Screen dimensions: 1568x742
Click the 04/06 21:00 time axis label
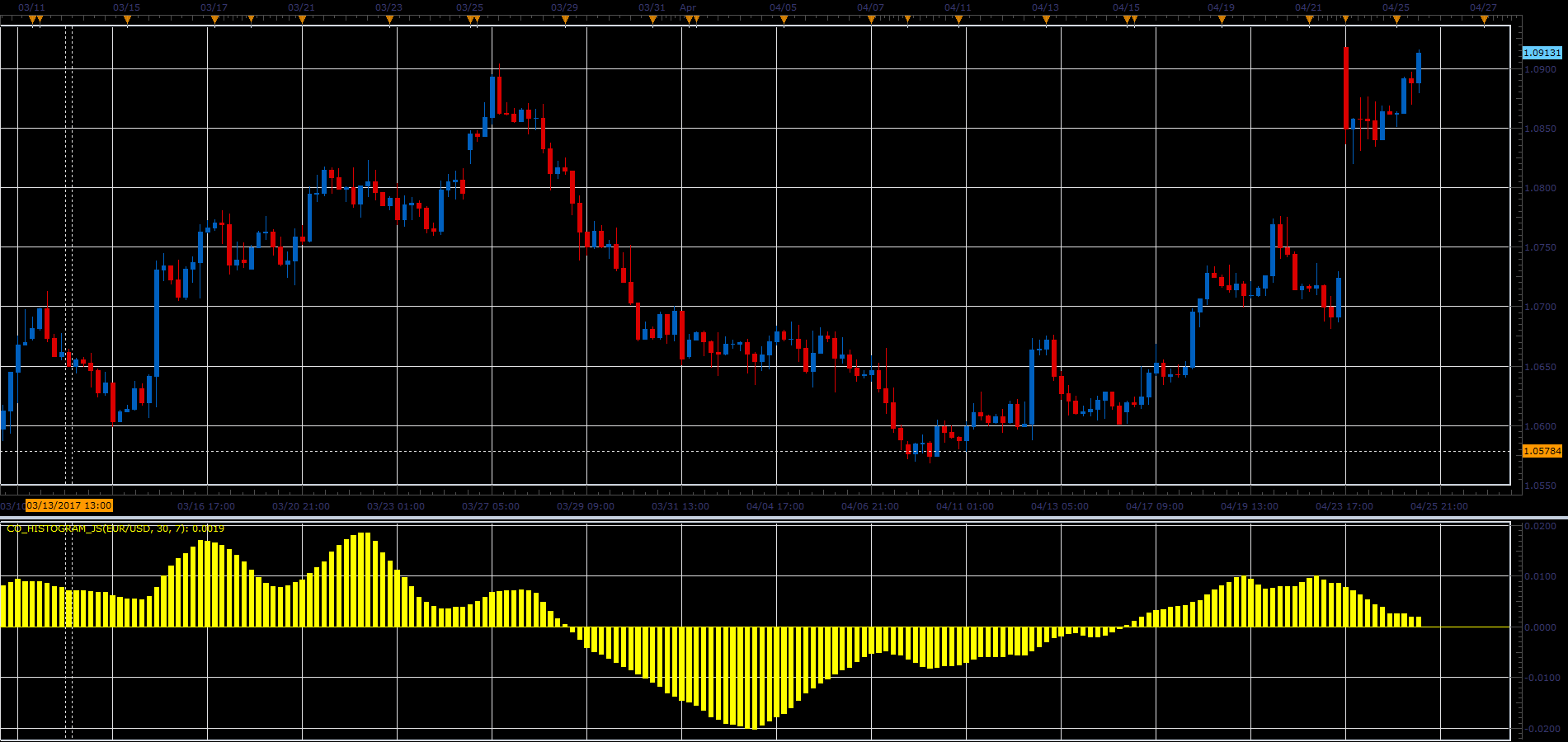point(870,506)
